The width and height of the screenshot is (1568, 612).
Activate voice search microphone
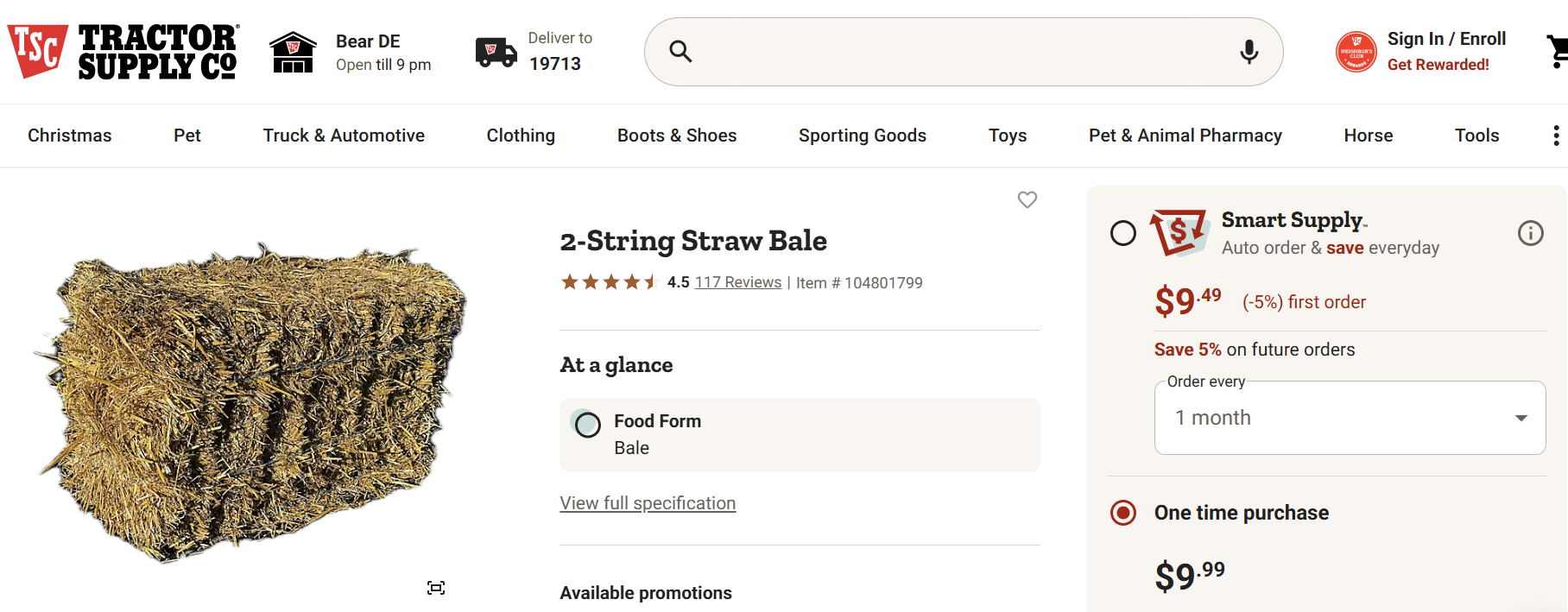1249,52
